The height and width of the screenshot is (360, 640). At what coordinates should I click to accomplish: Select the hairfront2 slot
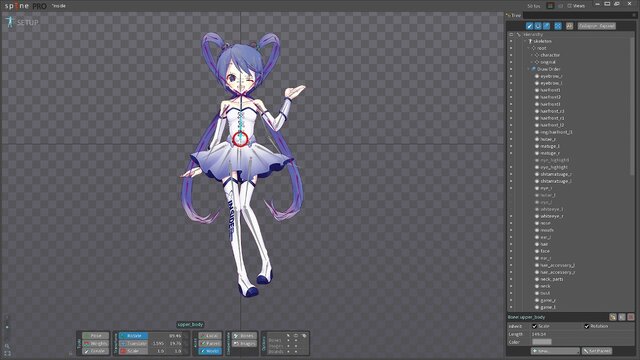pos(550,97)
